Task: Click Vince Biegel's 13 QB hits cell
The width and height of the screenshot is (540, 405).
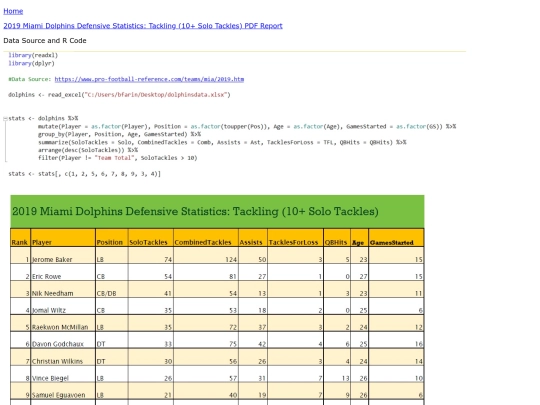Action: pos(337,374)
